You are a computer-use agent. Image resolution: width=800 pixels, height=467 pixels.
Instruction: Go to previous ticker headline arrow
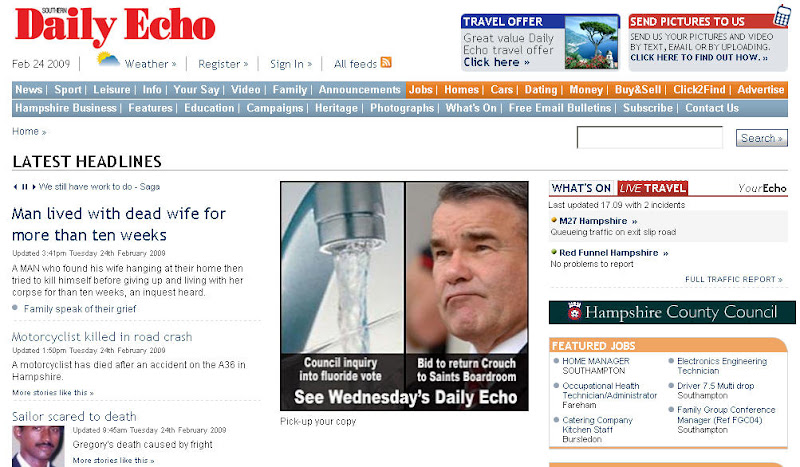[x=15, y=187]
